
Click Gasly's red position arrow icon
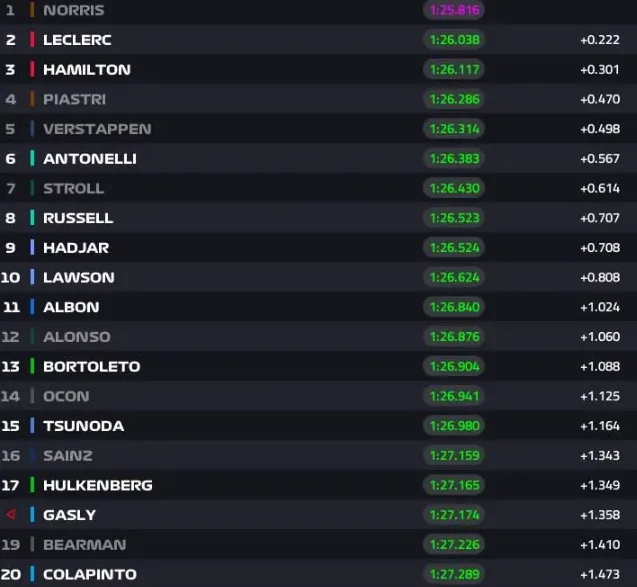[x=11, y=515]
